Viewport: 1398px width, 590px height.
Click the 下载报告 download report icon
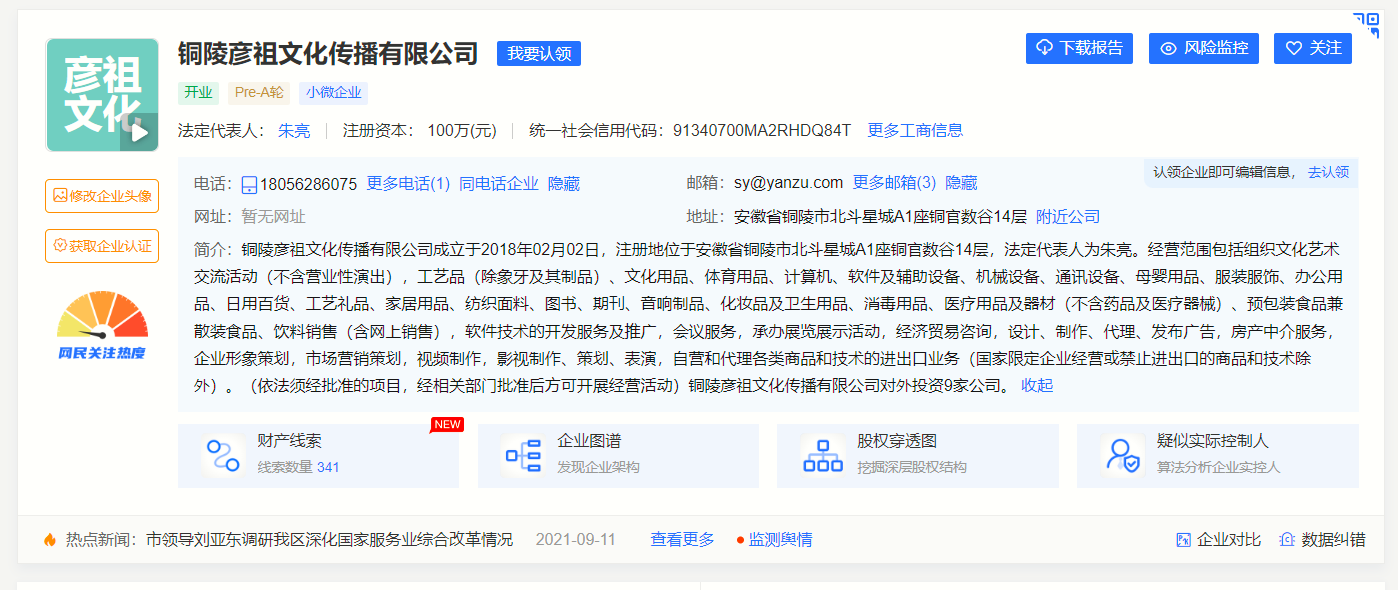(x=1043, y=48)
